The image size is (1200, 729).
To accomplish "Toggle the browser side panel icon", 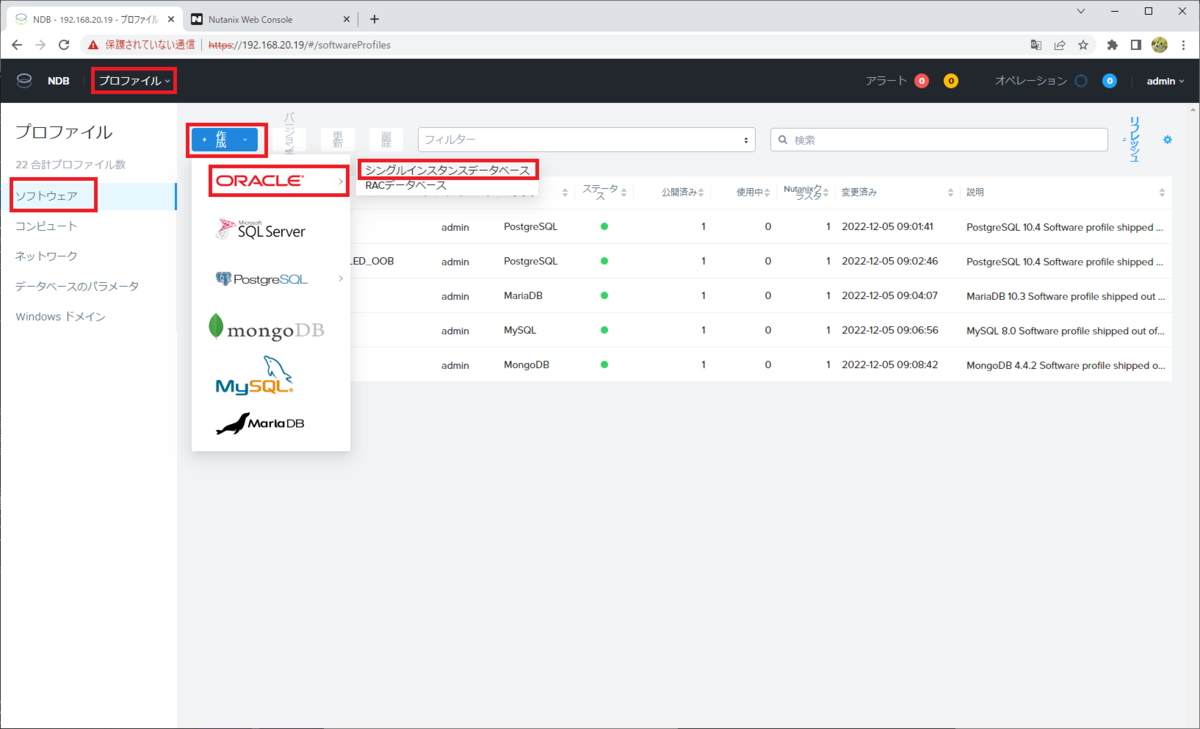I will point(1136,45).
